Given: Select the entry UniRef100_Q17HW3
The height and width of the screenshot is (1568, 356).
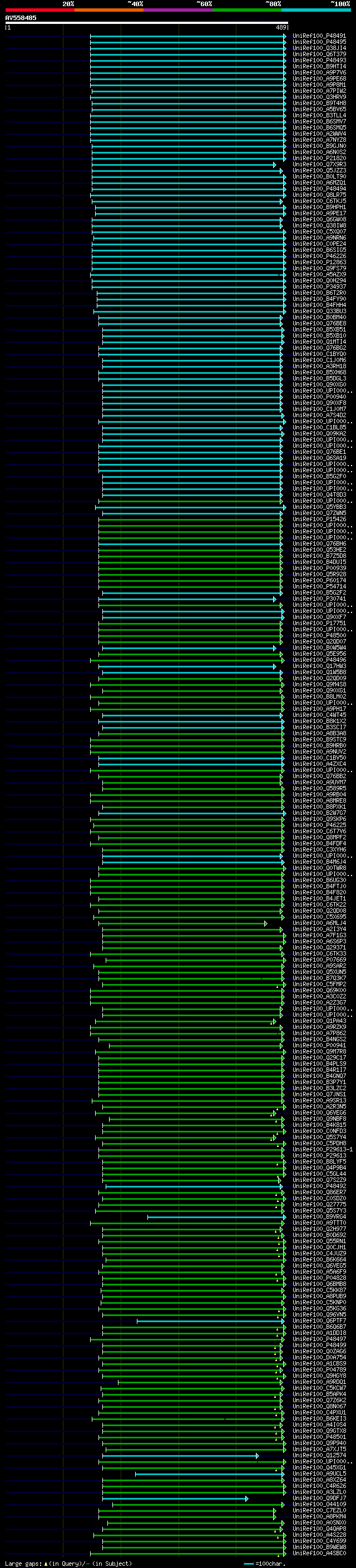Looking at the screenshot, I should click(x=319, y=666).
